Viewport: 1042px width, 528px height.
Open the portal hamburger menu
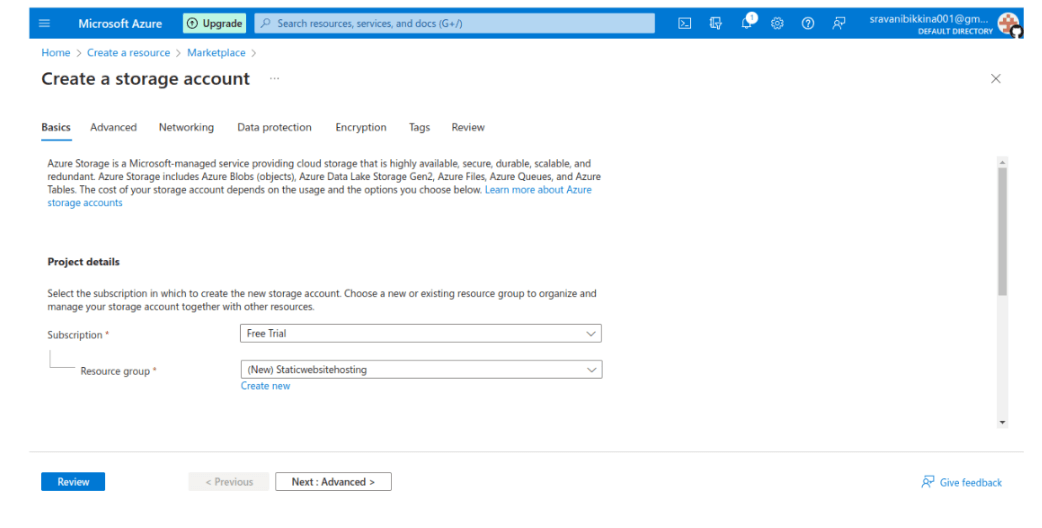pos(45,23)
